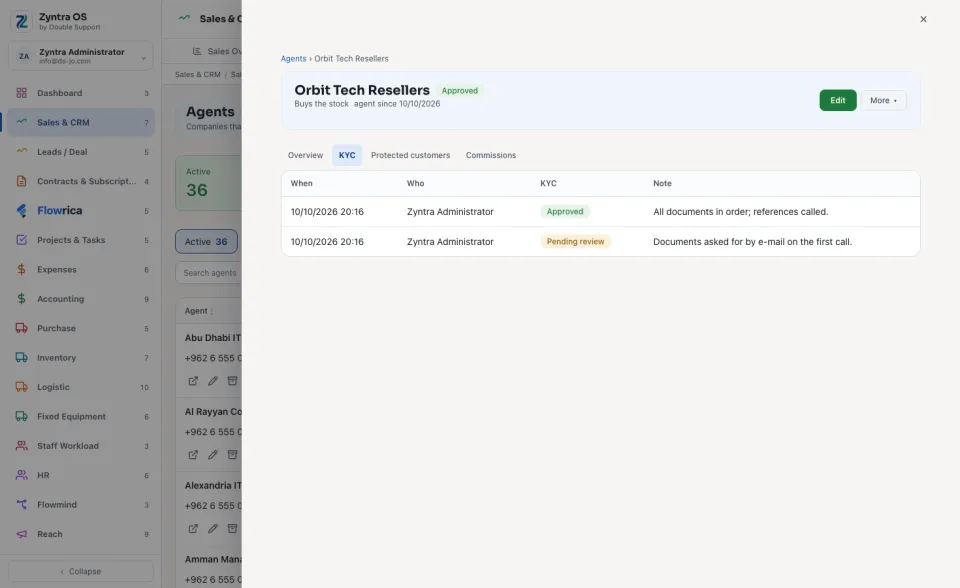Open the Reach megaphone icon

[21, 534]
